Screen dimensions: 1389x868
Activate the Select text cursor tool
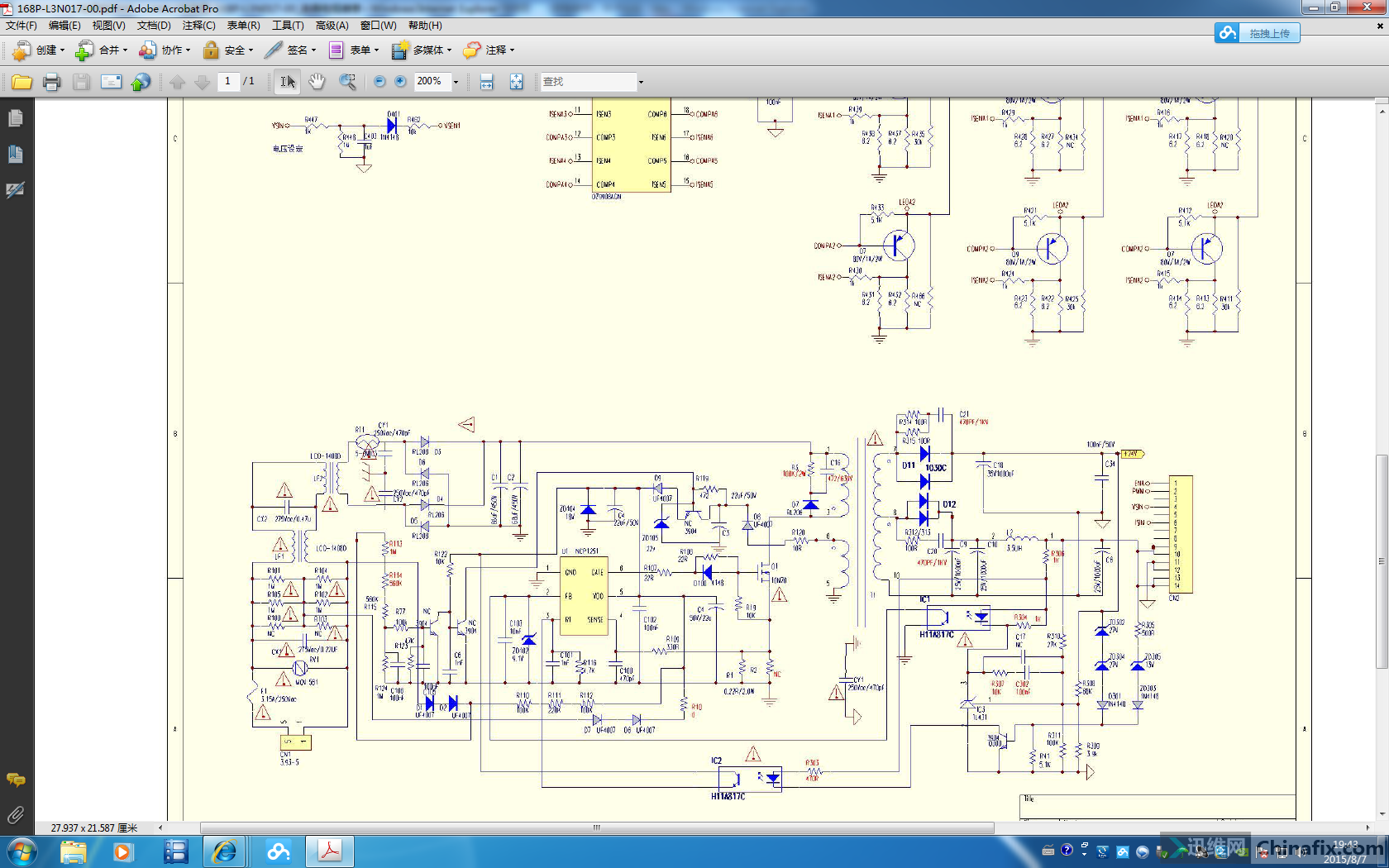click(x=288, y=82)
